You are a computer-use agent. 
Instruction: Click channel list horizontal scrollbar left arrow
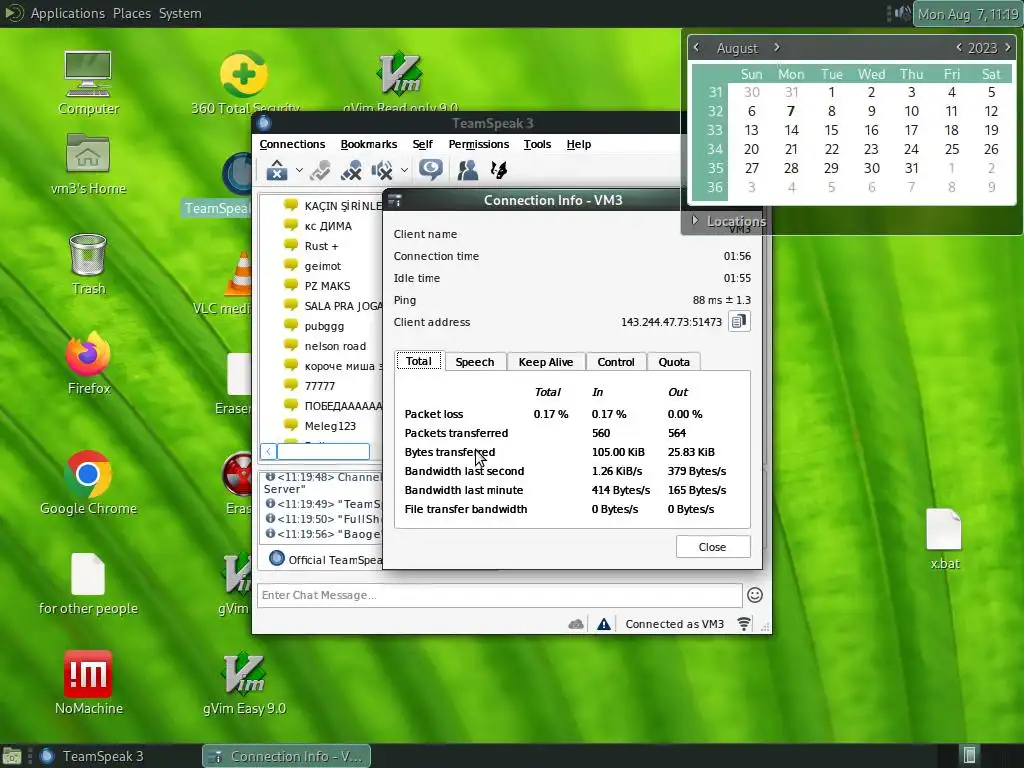coord(268,451)
